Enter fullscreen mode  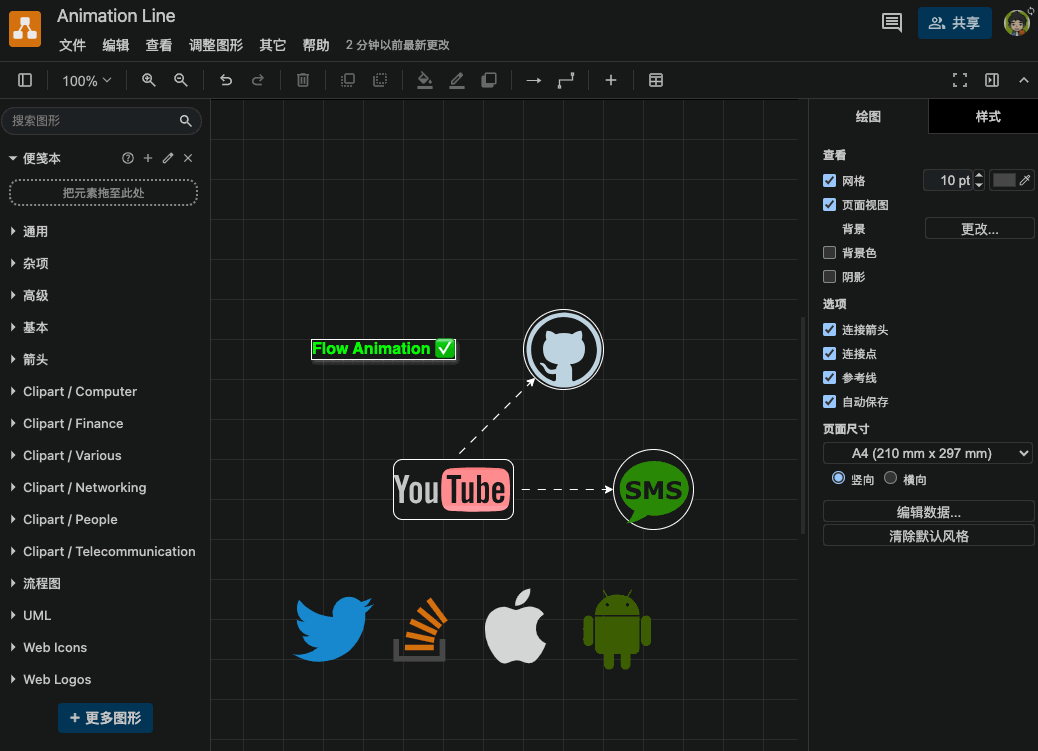(960, 80)
